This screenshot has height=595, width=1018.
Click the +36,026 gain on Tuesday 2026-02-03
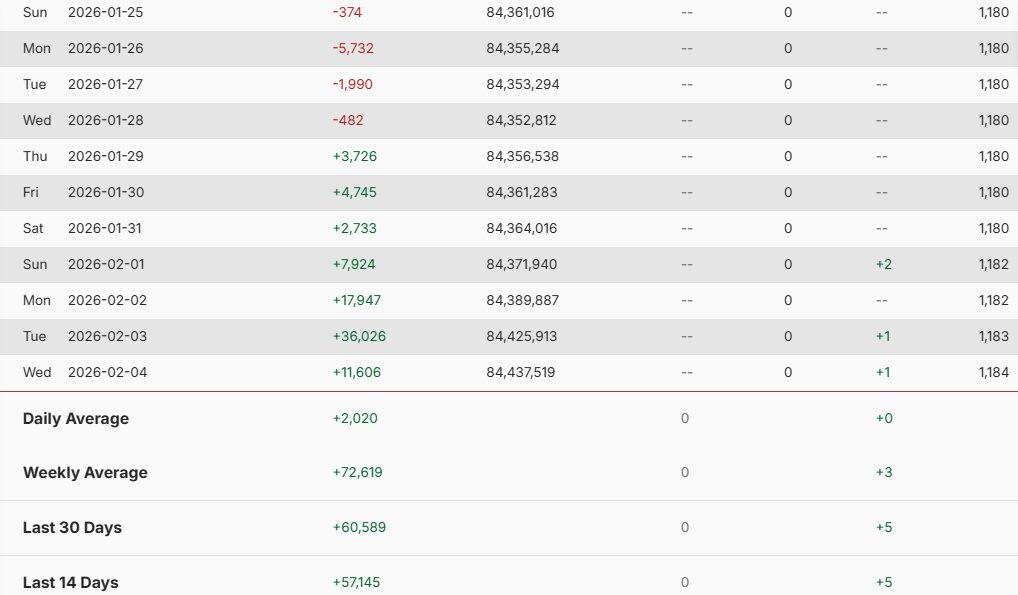(359, 336)
